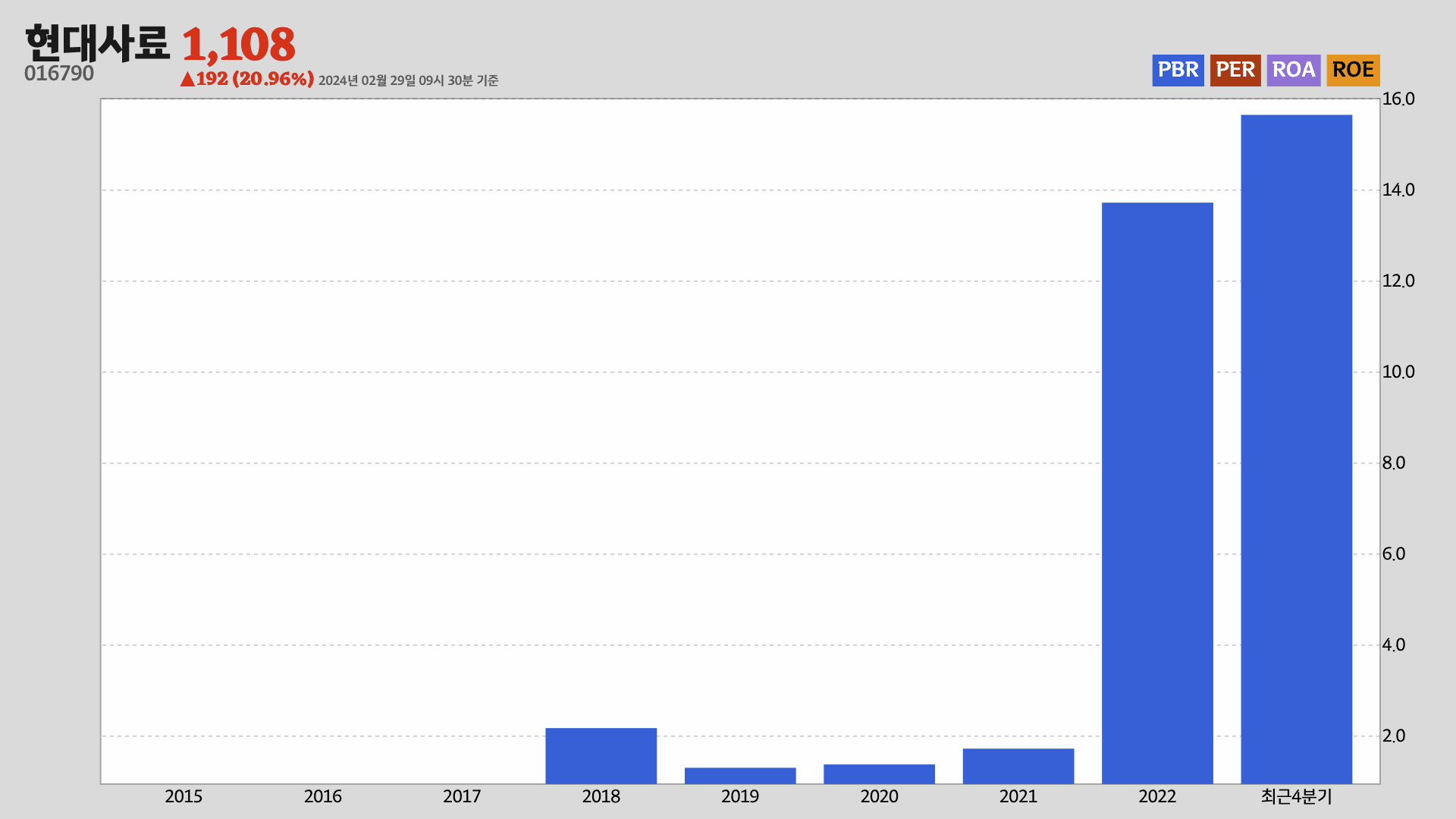Open the ROA metric tab

click(x=1294, y=70)
